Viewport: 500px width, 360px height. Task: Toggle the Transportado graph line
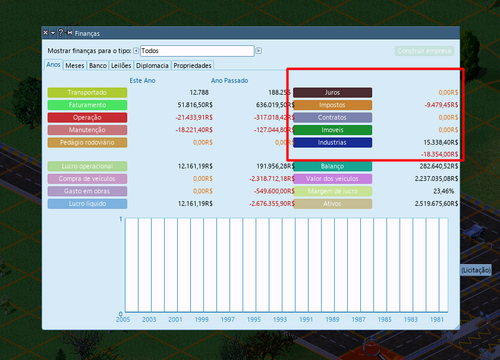pyautogui.click(x=87, y=92)
